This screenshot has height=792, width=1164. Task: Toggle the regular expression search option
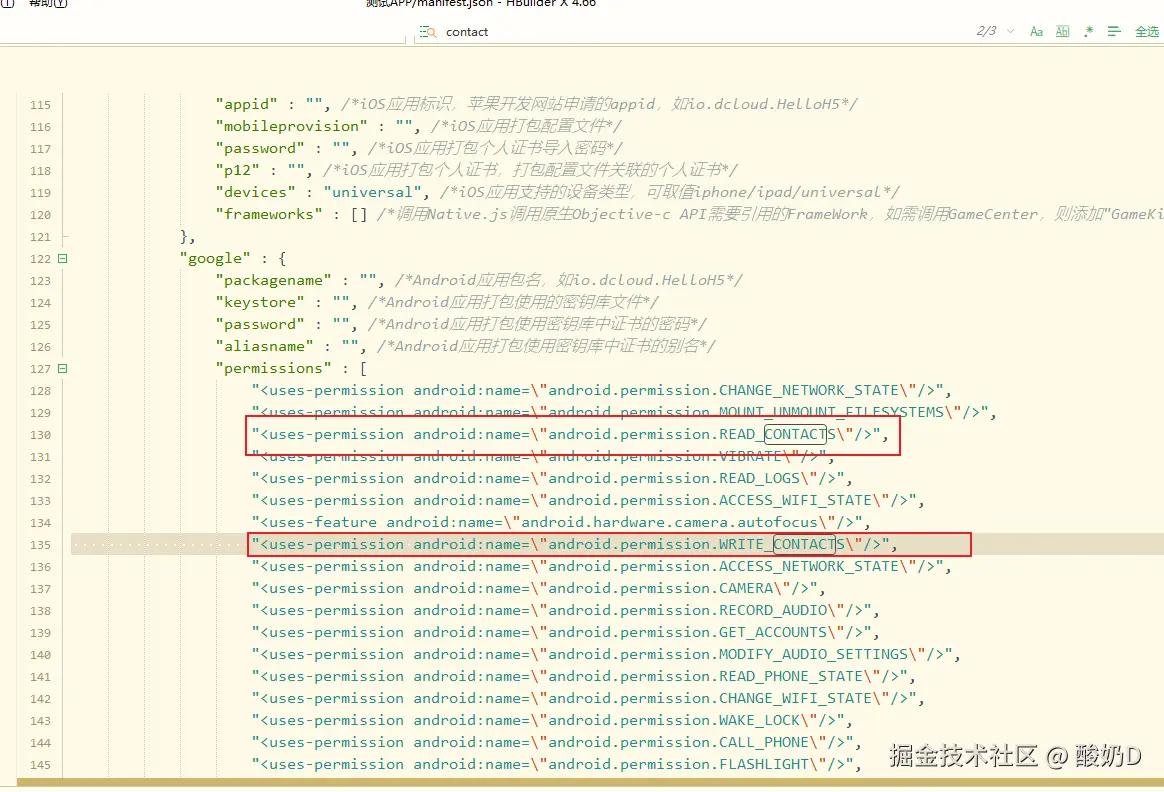pos(1088,31)
